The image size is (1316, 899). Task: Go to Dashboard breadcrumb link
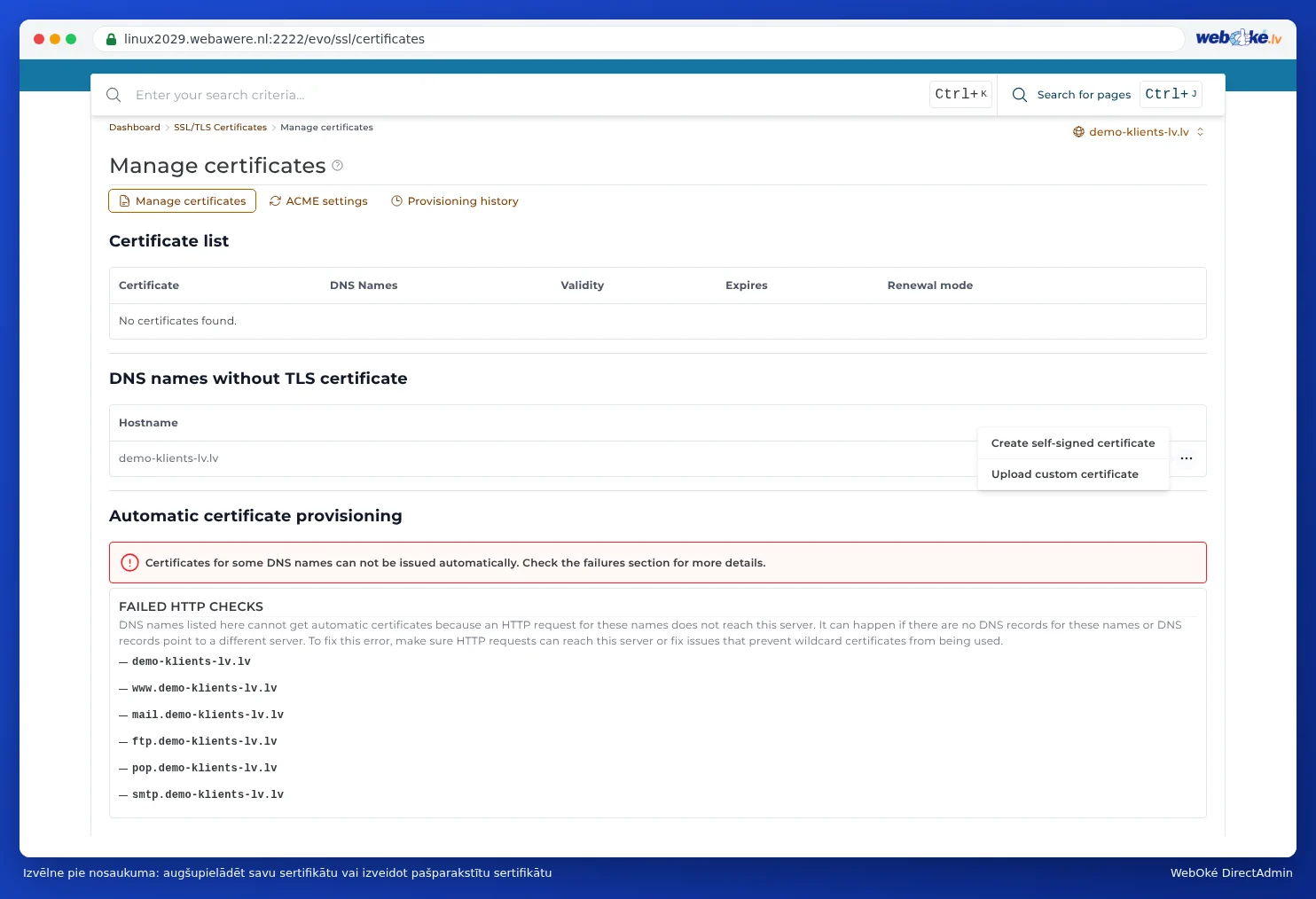(x=135, y=128)
